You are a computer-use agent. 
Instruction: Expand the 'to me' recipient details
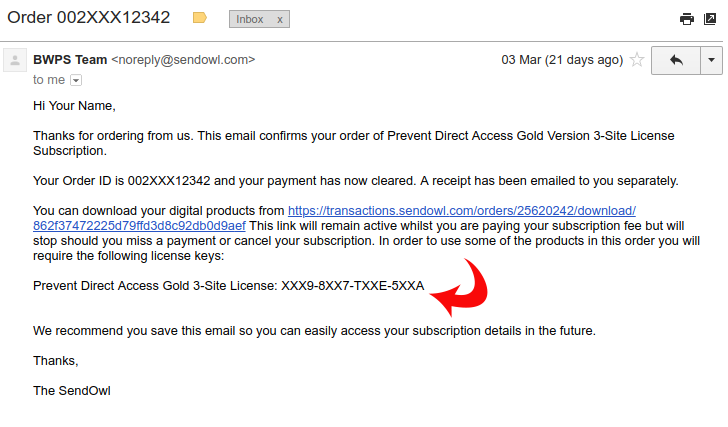point(76,80)
